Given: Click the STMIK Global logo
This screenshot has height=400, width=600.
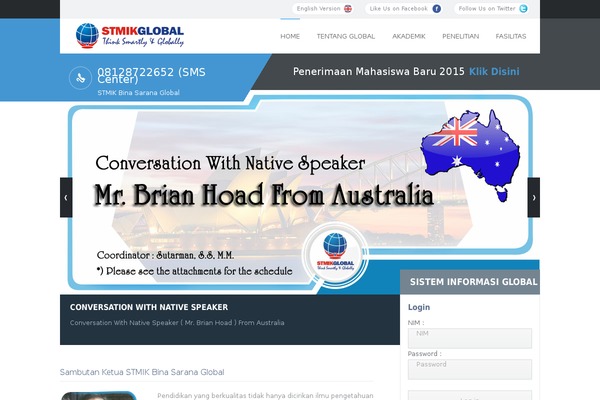Looking at the screenshot, I should [130, 35].
